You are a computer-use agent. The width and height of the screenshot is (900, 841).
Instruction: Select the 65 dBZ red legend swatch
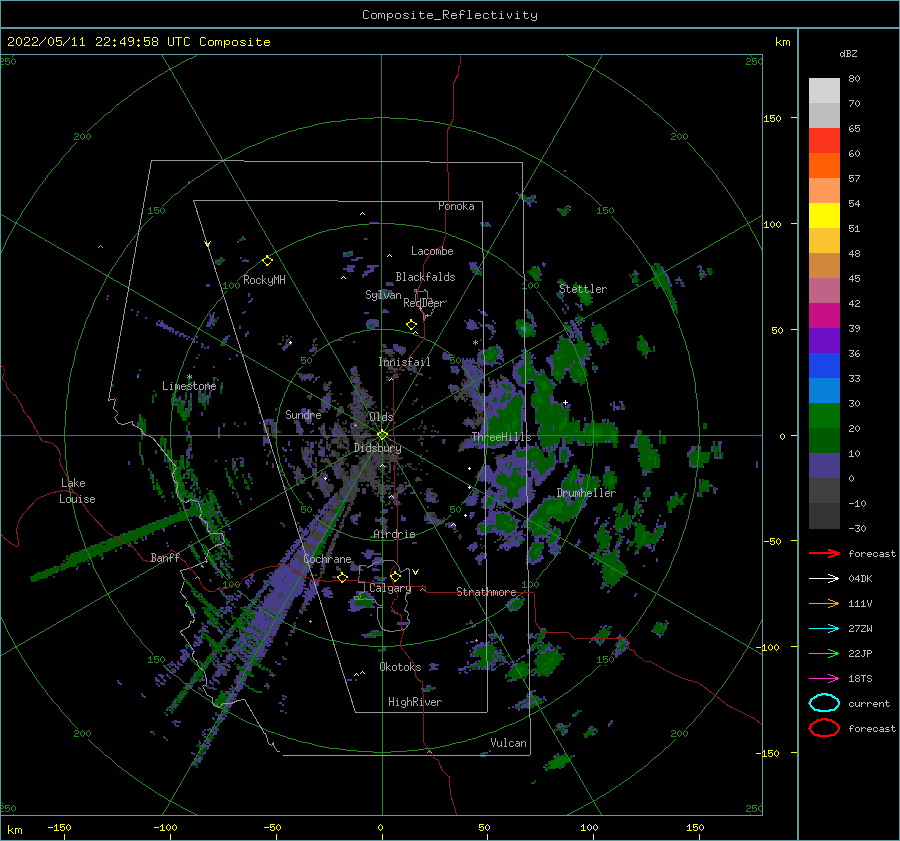pos(824,141)
